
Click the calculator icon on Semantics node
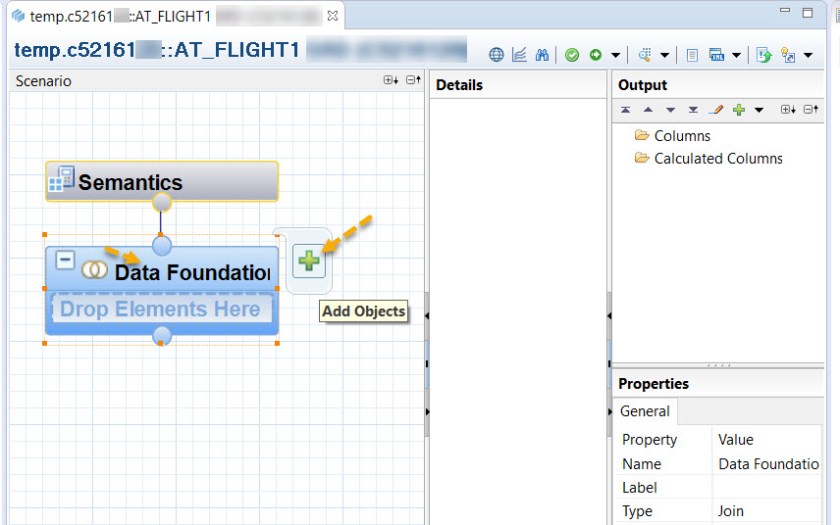pyautogui.click(x=61, y=178)
